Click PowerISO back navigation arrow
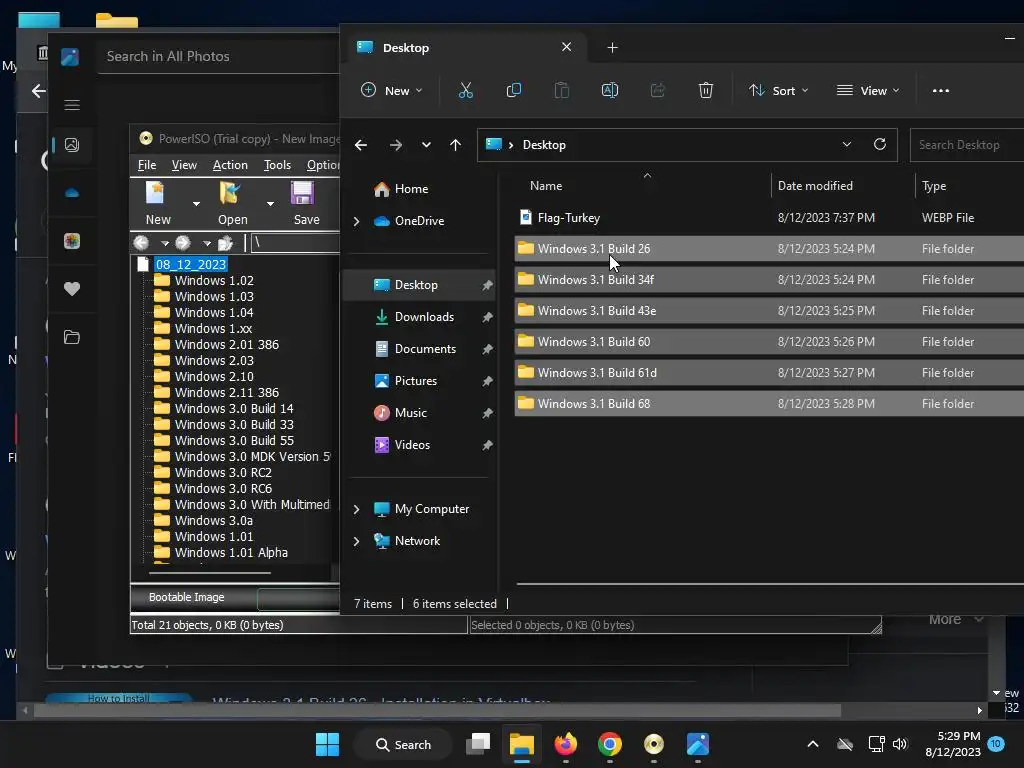The height and width of the screenshot is (768, 1024). [x=141, y=243]
